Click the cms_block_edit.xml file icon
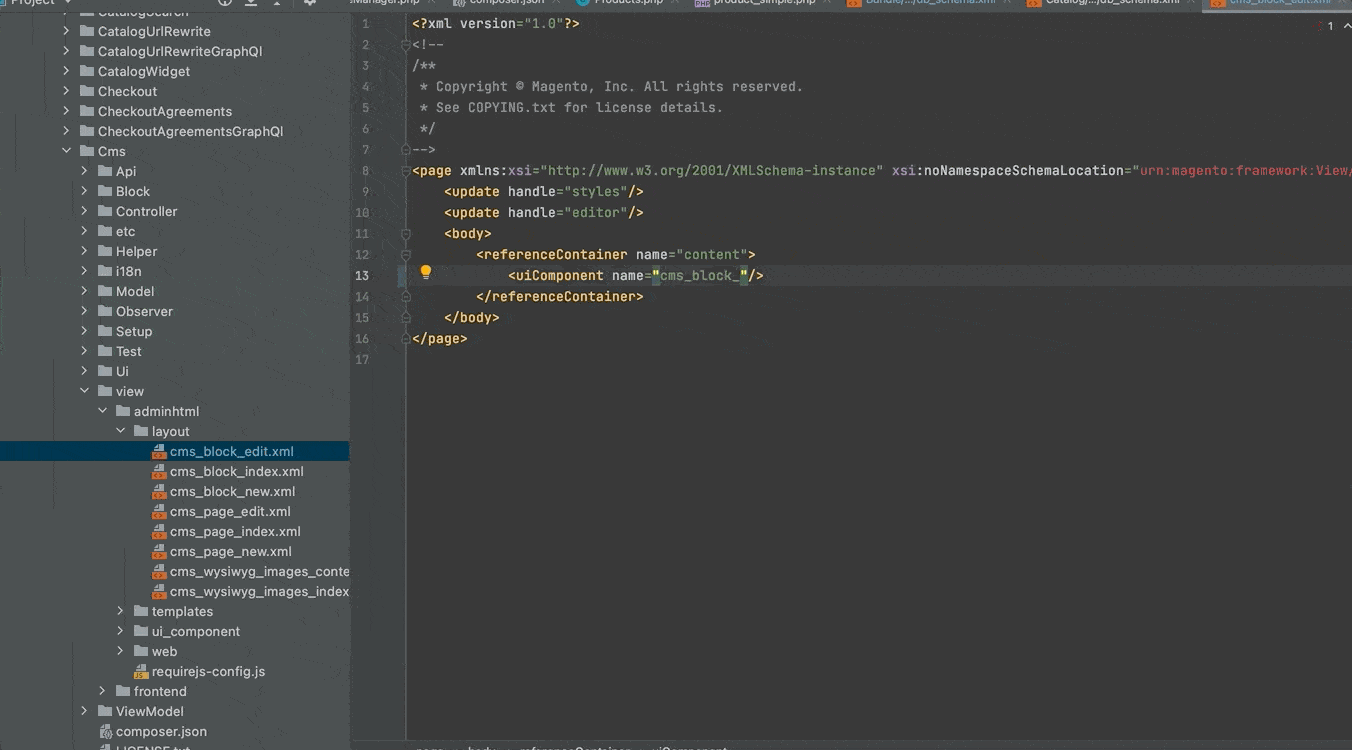Viewport: 1352px width, 750px height. [x=159, y=452]
